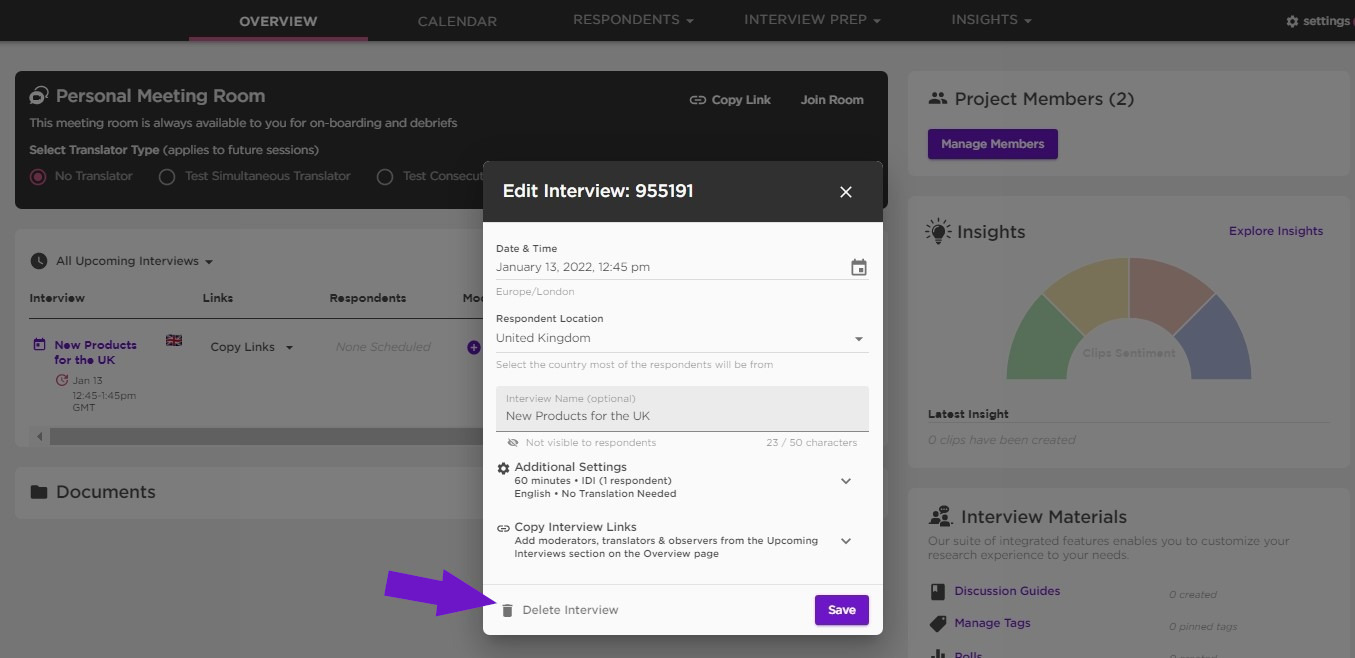Viewport: 1355px width, 658px height.
Task: Click the chain icon next to Copy Link
Action: click(698, 100)
